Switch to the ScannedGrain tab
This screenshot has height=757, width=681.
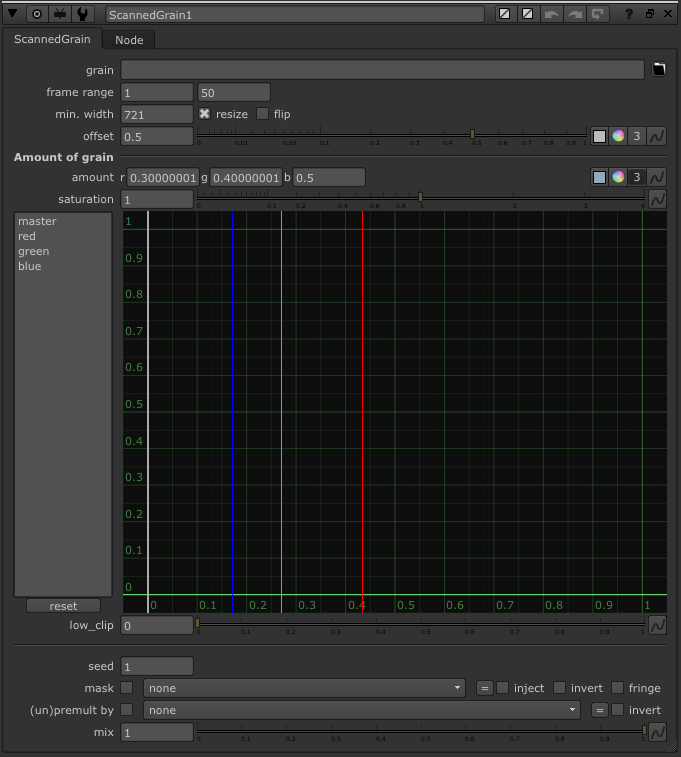pos(52,39)
